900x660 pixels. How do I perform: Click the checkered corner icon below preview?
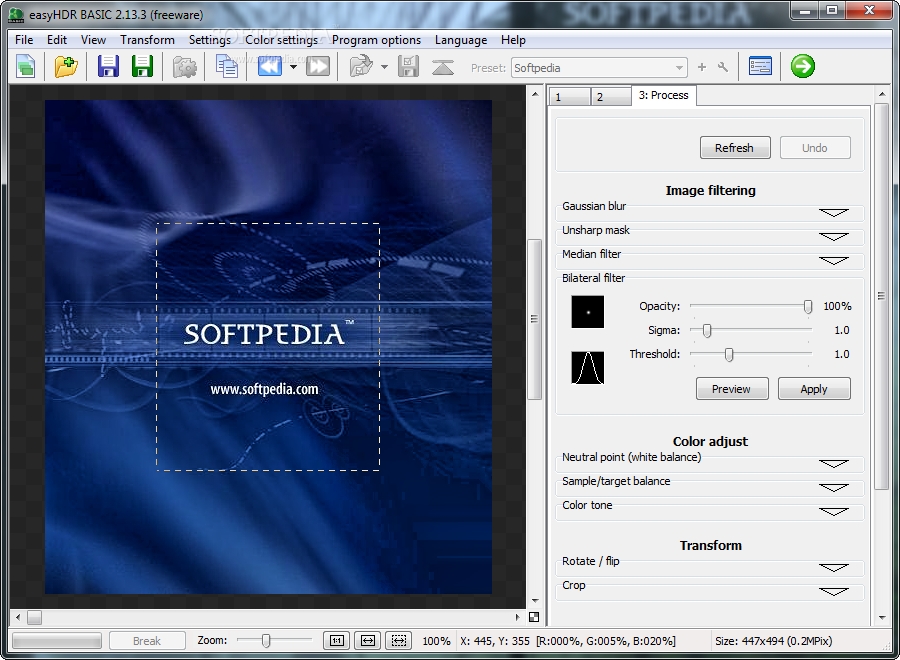(x=534, y=617)
